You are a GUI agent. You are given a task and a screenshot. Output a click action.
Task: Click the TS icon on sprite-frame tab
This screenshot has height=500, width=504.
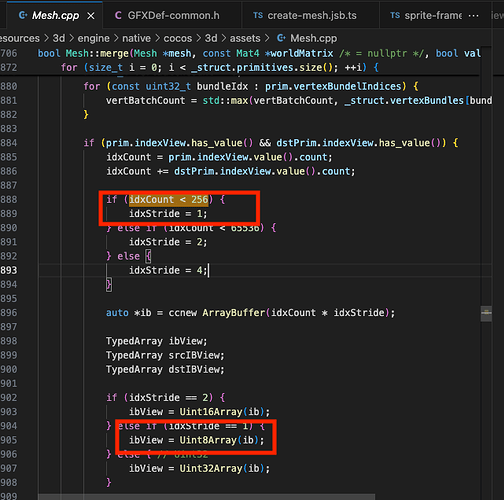[395, 15]
